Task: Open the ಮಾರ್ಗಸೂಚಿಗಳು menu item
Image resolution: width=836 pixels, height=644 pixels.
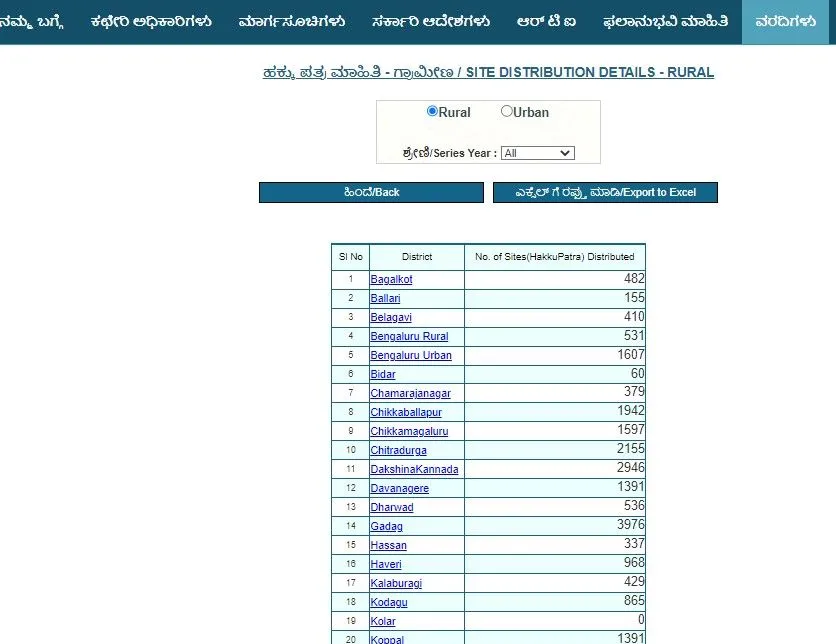Action: pos(292,21)
